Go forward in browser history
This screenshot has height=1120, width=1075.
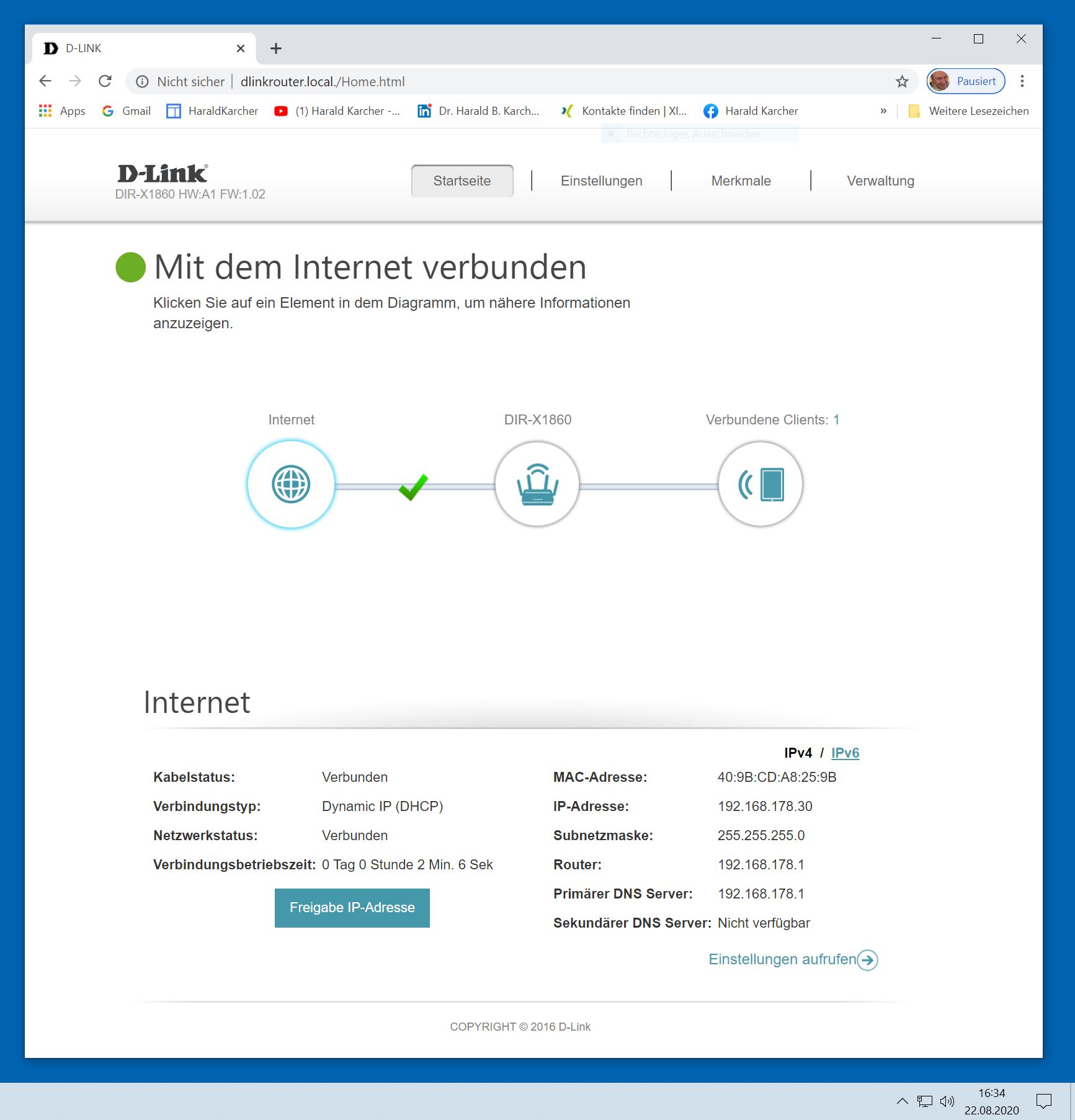pos(75,81)
